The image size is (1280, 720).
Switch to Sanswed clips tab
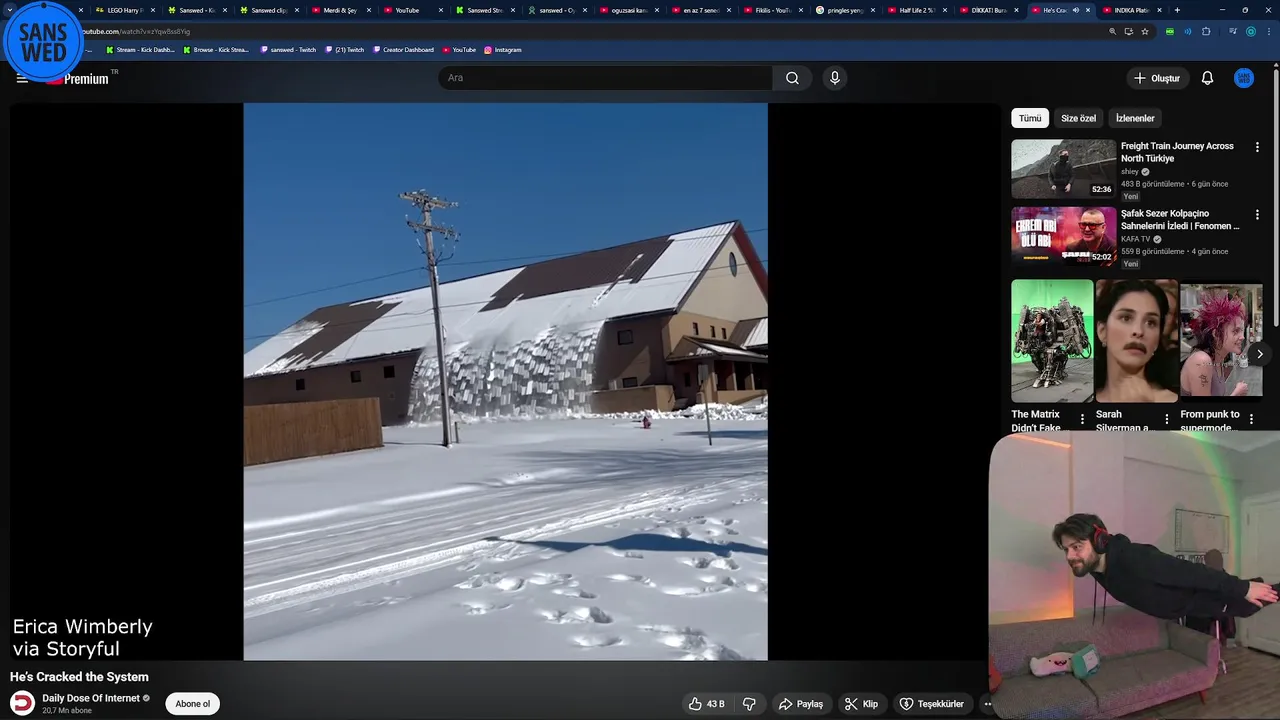pos(268,10)
